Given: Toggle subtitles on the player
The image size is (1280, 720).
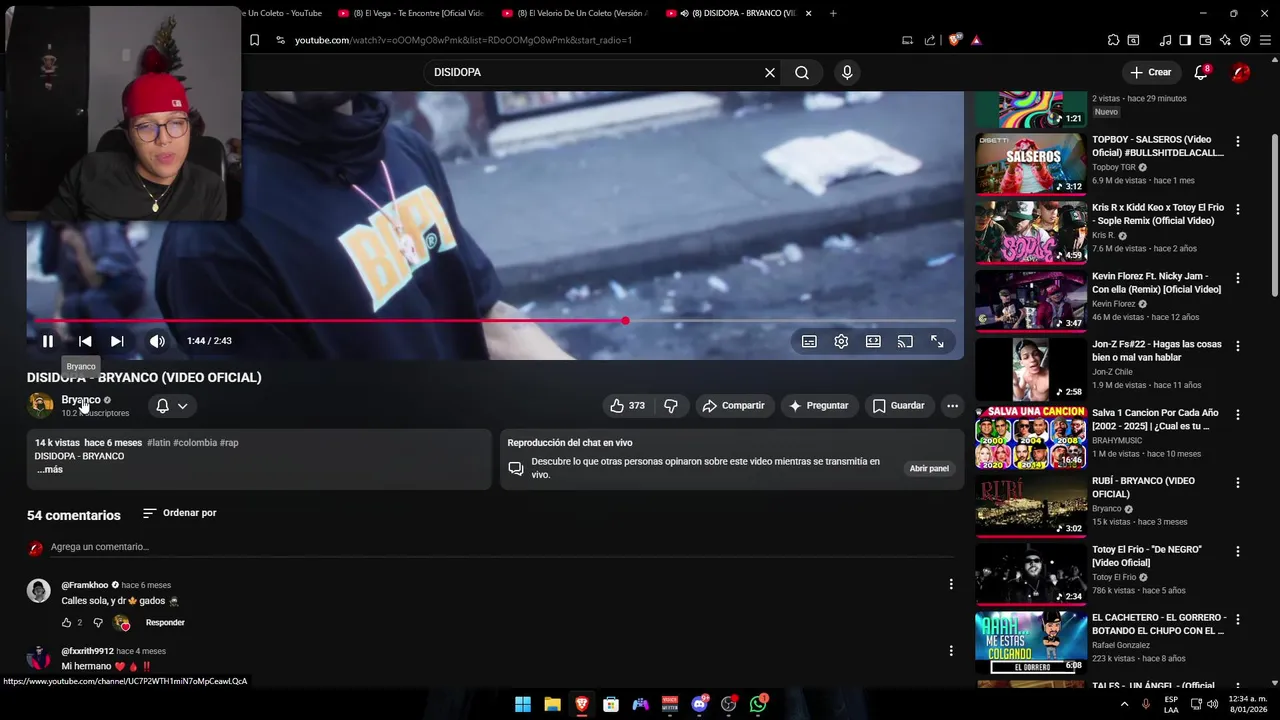Looking at the screenshot, I should 809,341.
